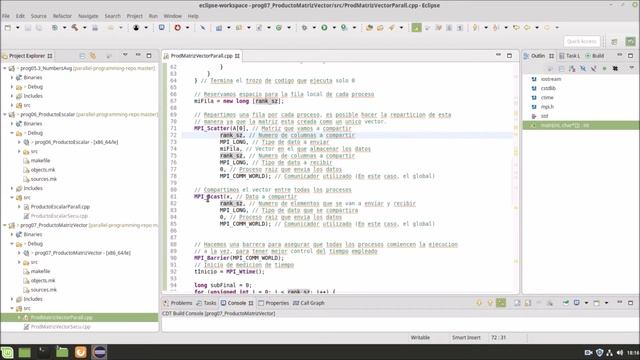Screen dimensions: 640x360
Task: Click the green C/C++ perspective icon
Action: tap(631, 41)
